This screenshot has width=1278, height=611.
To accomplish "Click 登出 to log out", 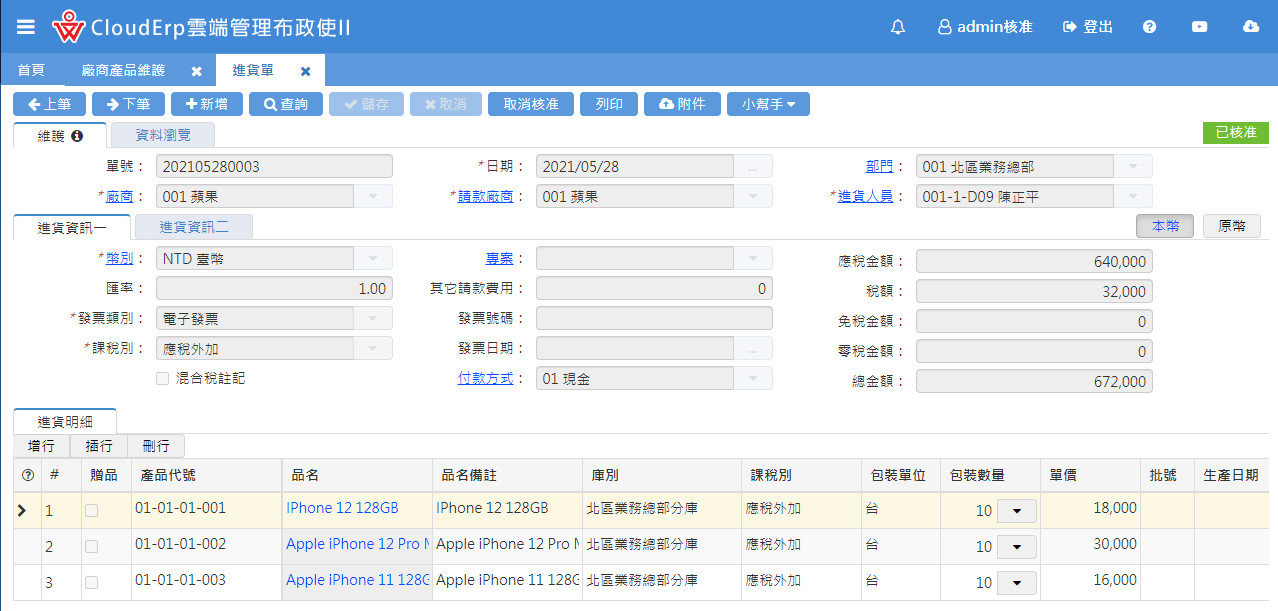I will pyautogui.click(x=1088, y=27).
